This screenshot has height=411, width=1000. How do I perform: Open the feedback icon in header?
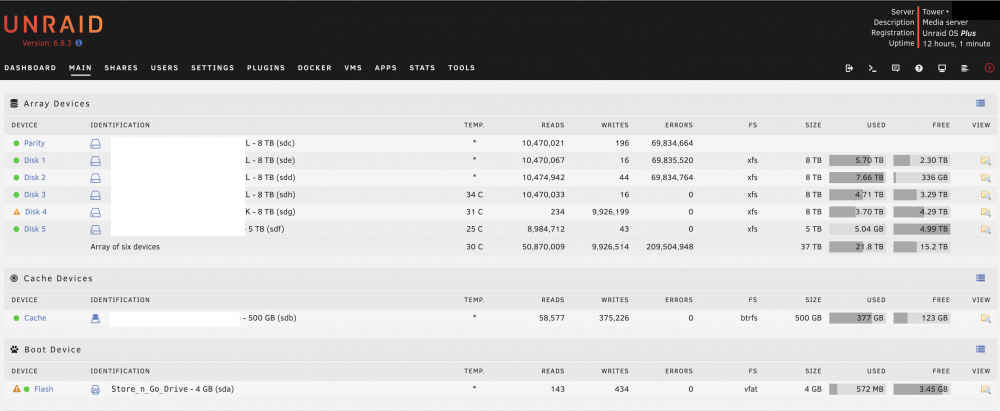(895, 68)
